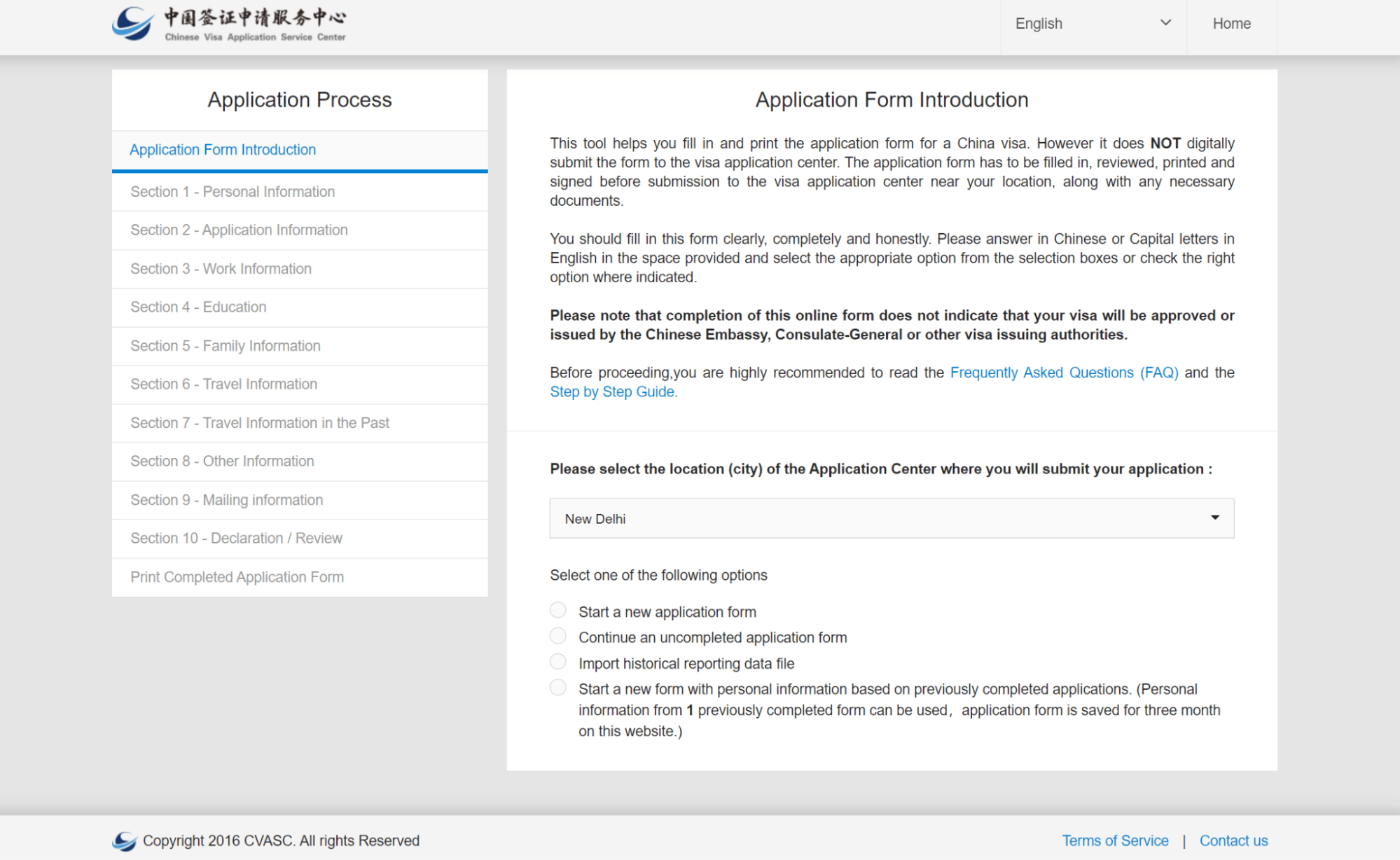Open Section 1 - Personal Information
This screenshot has height=860, width=1400.
coord(233,192)
